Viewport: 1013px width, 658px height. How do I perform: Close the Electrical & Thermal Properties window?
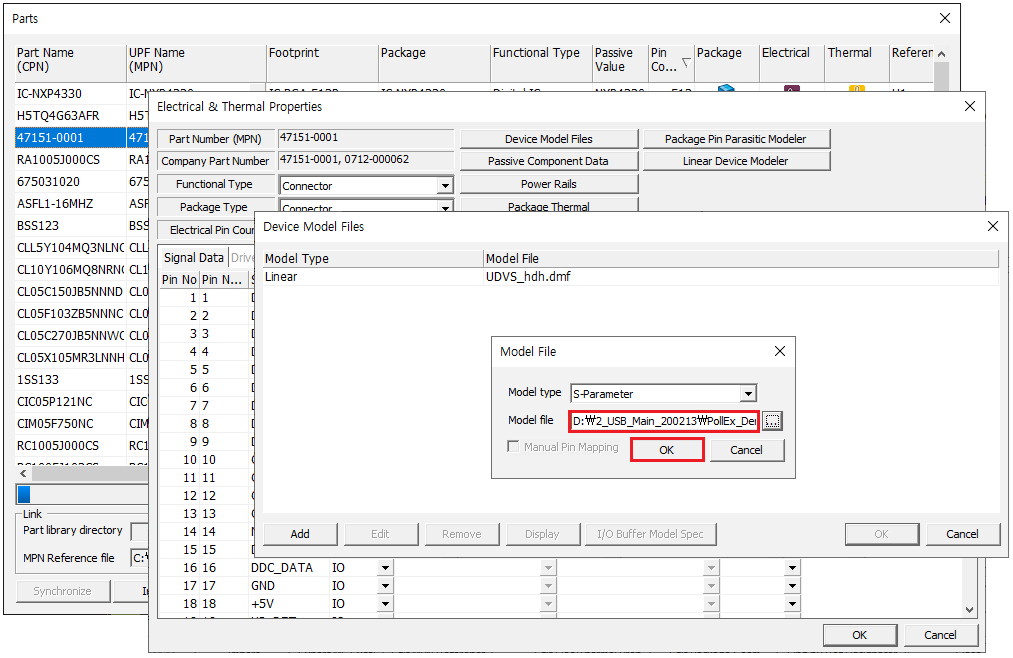click(969, 106)
